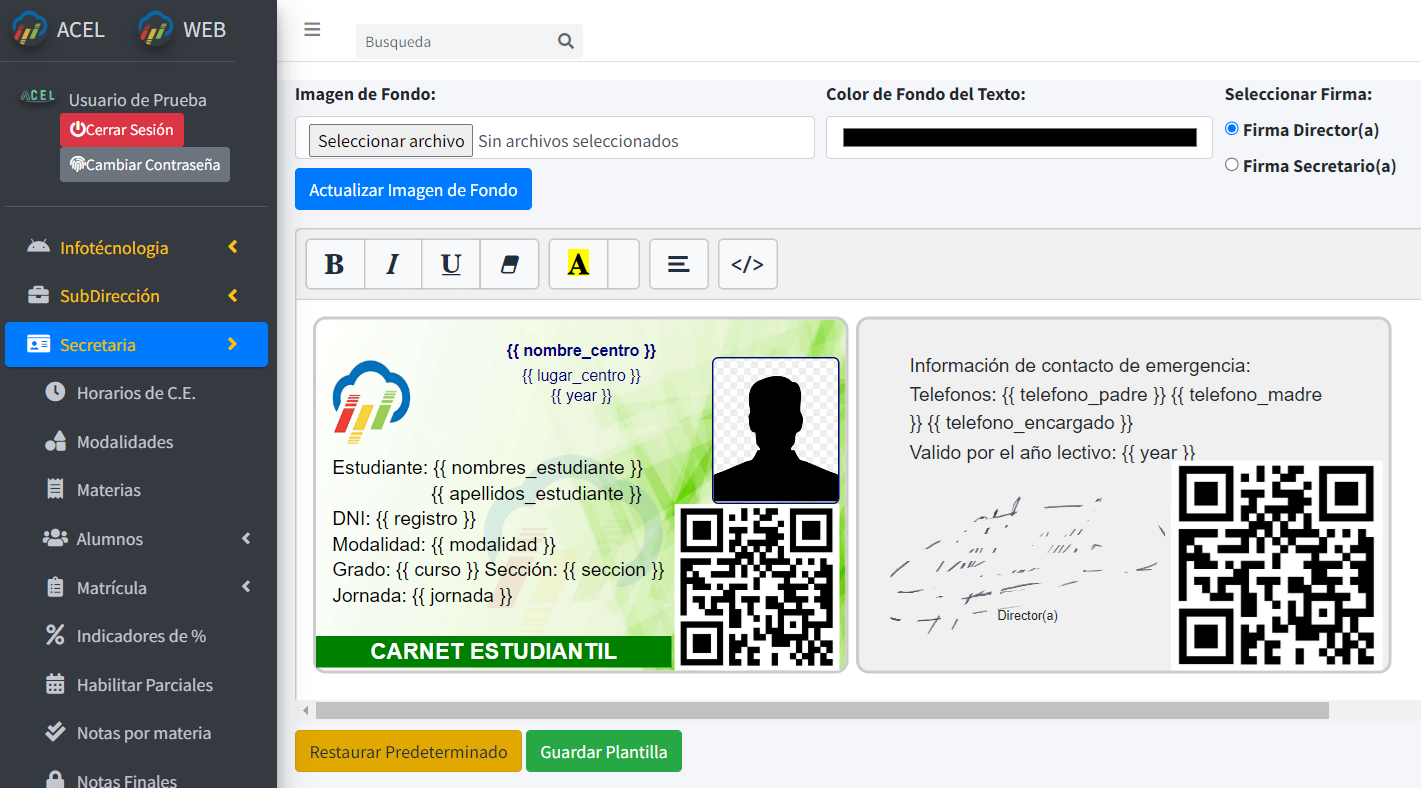Viewport: 1421px width, 788px height.
Task: Click the small ACEL user avatar
Action: 38,96
